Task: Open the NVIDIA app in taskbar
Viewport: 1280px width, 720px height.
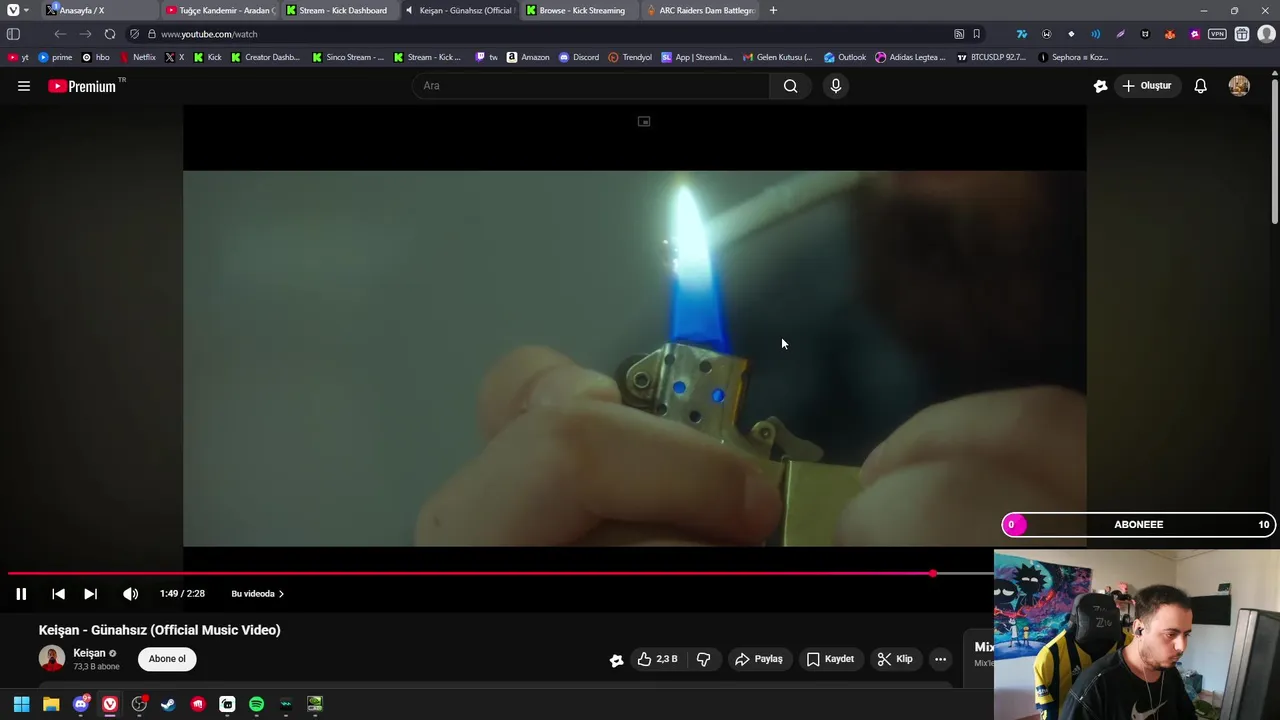Action: click(315, 704)
